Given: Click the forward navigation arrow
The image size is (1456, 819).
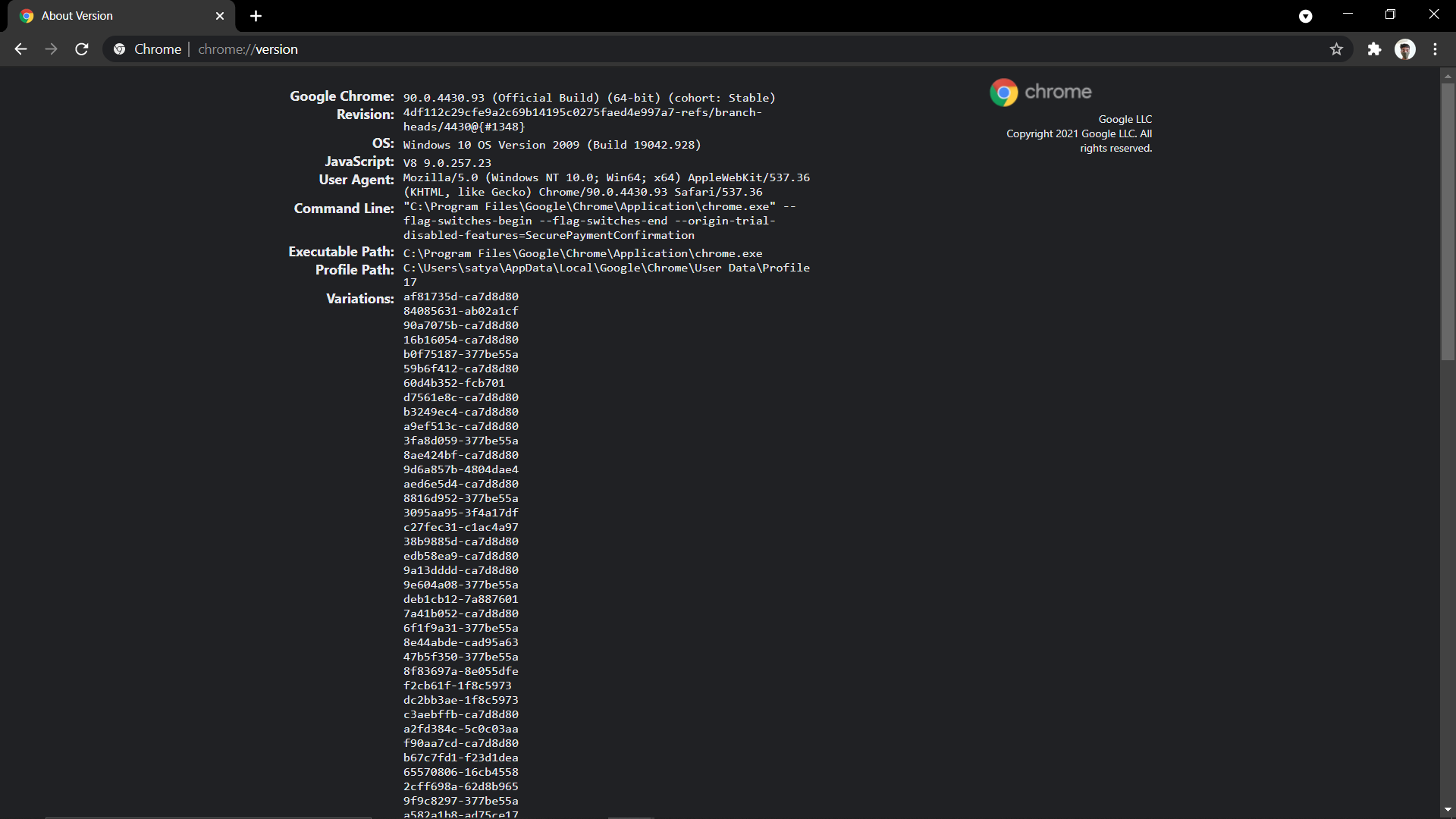Looking at the screenshot, I should tap(51, 49).
